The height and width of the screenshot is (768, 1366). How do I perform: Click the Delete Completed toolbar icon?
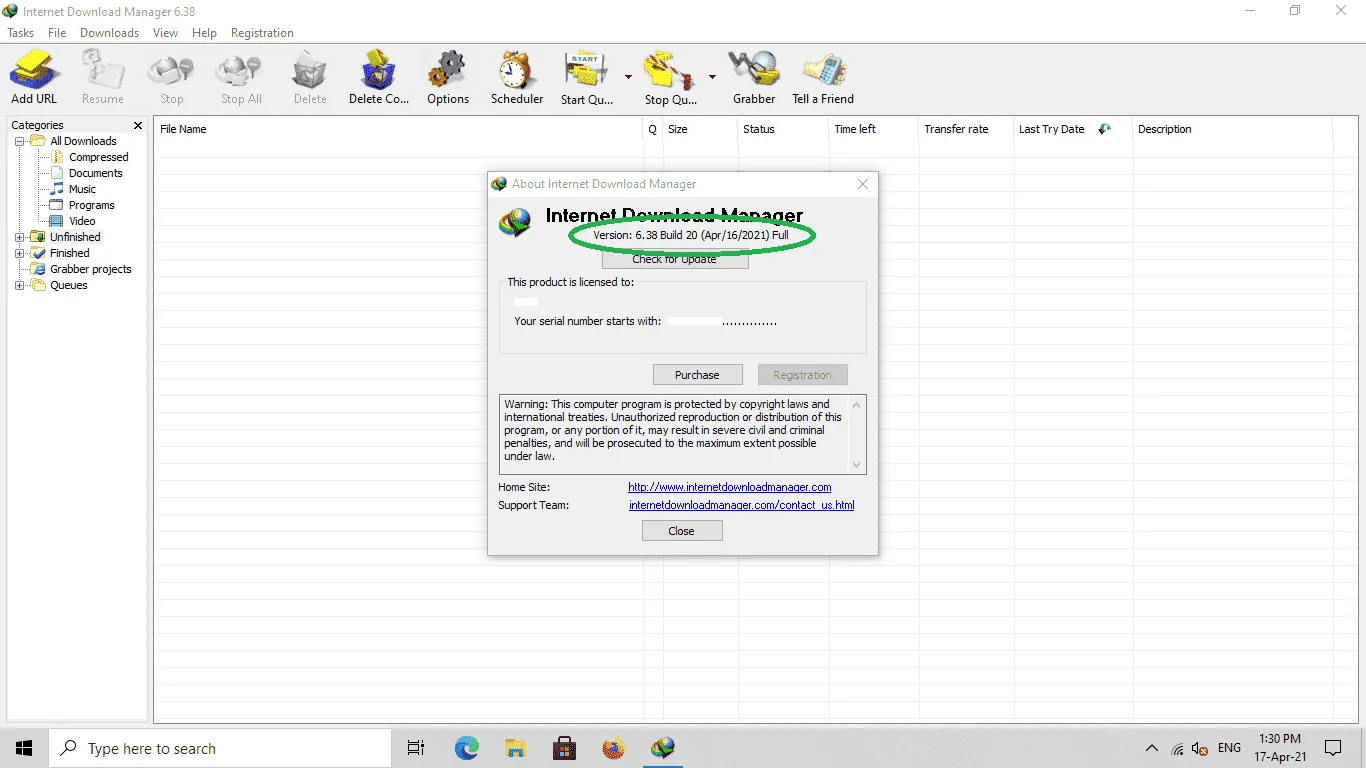(x=379, y=78)
